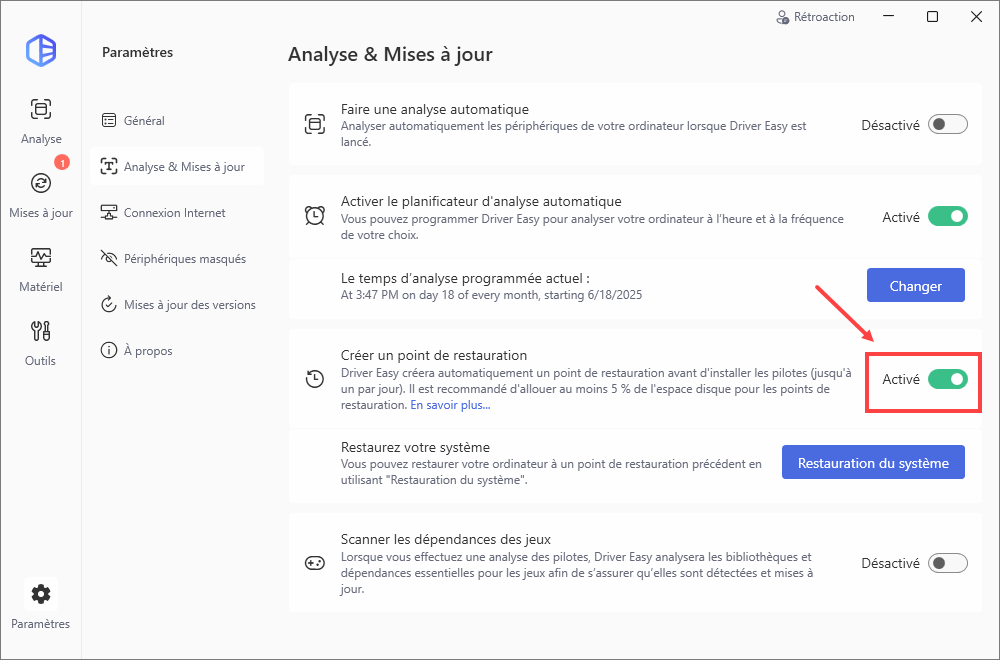Click the 'Le temps d'analyse programmée actuel' label
Screen dimensions: 1000x660
(465, 279)
